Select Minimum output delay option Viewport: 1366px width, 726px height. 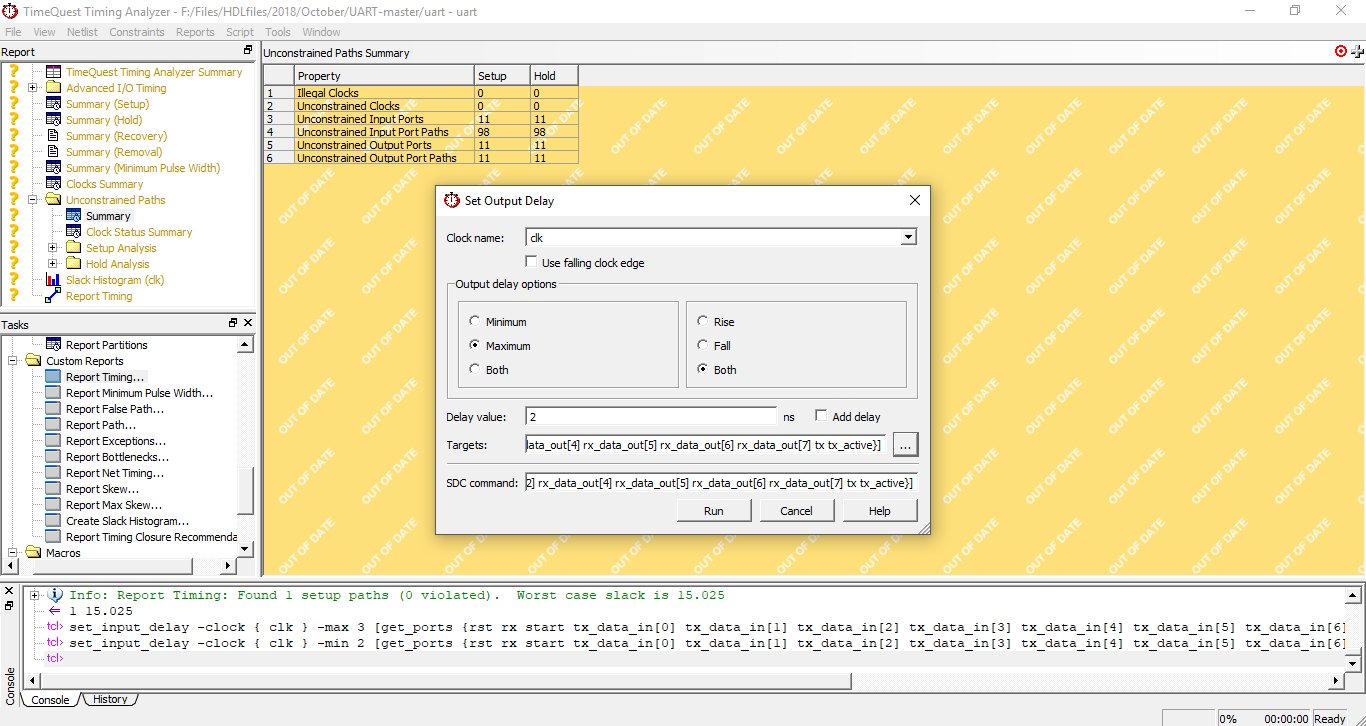(474, 322)
